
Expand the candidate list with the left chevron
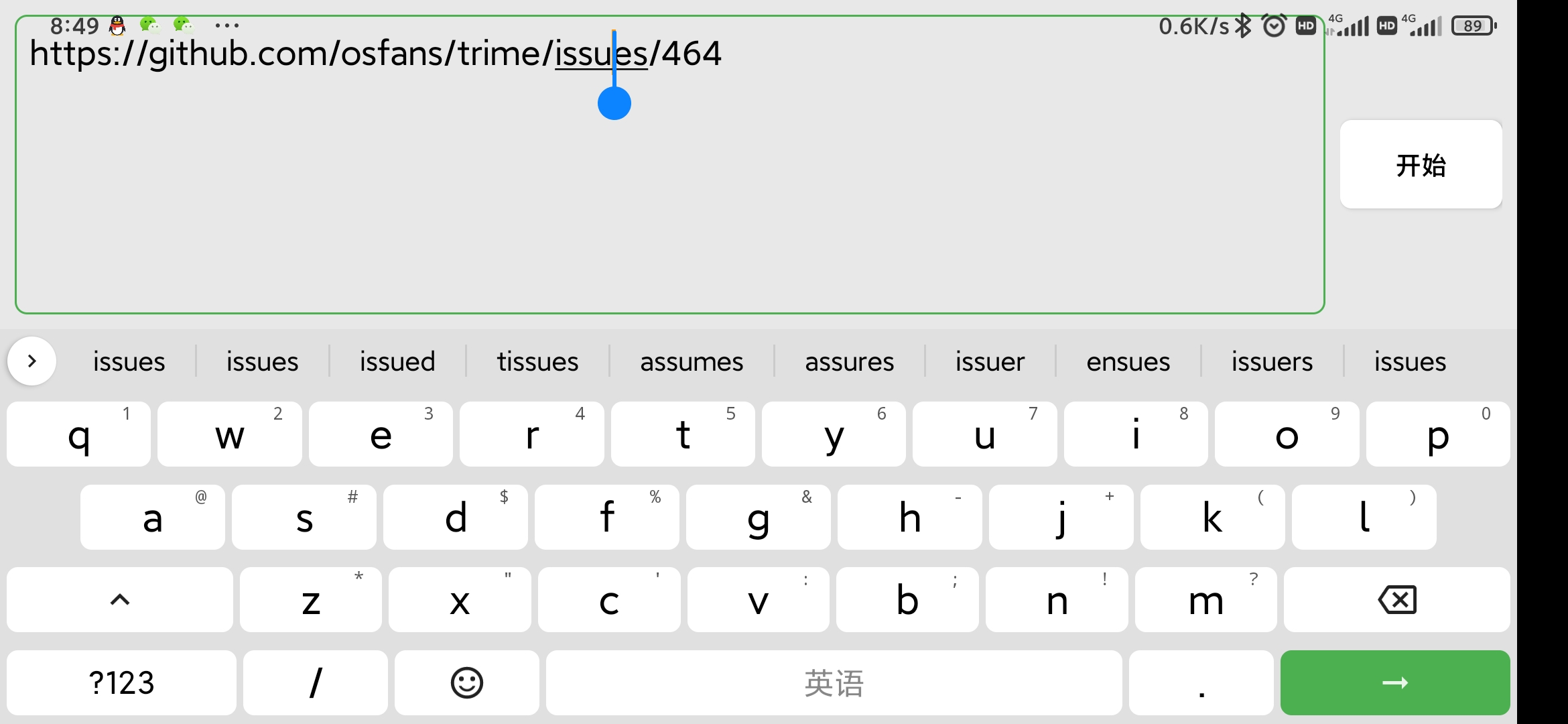coord(31,361)
